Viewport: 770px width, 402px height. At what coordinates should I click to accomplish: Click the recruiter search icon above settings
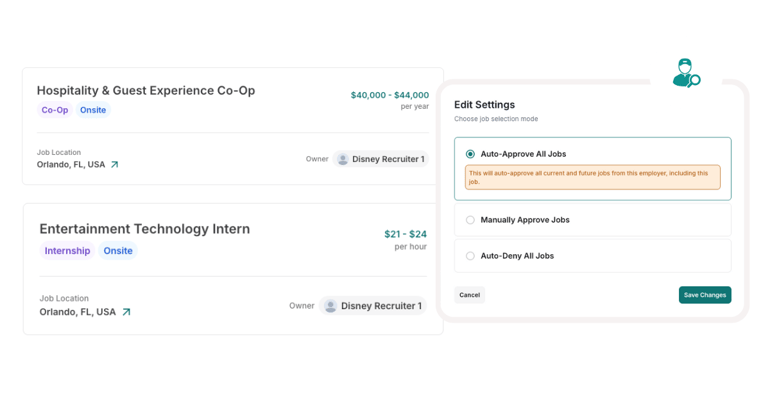(x=686, y=73)
